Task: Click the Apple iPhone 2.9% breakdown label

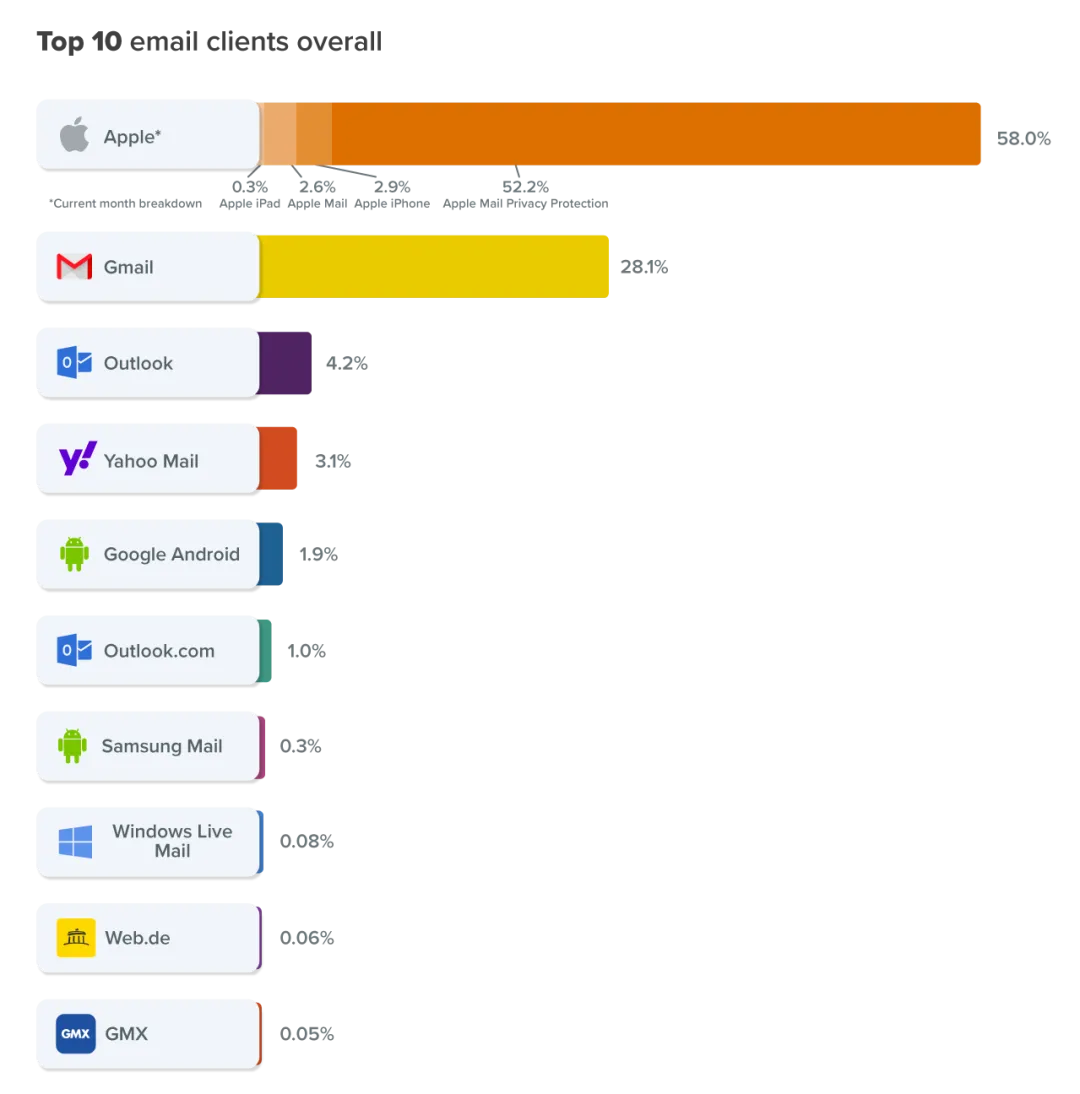Action: coord(392,195)
